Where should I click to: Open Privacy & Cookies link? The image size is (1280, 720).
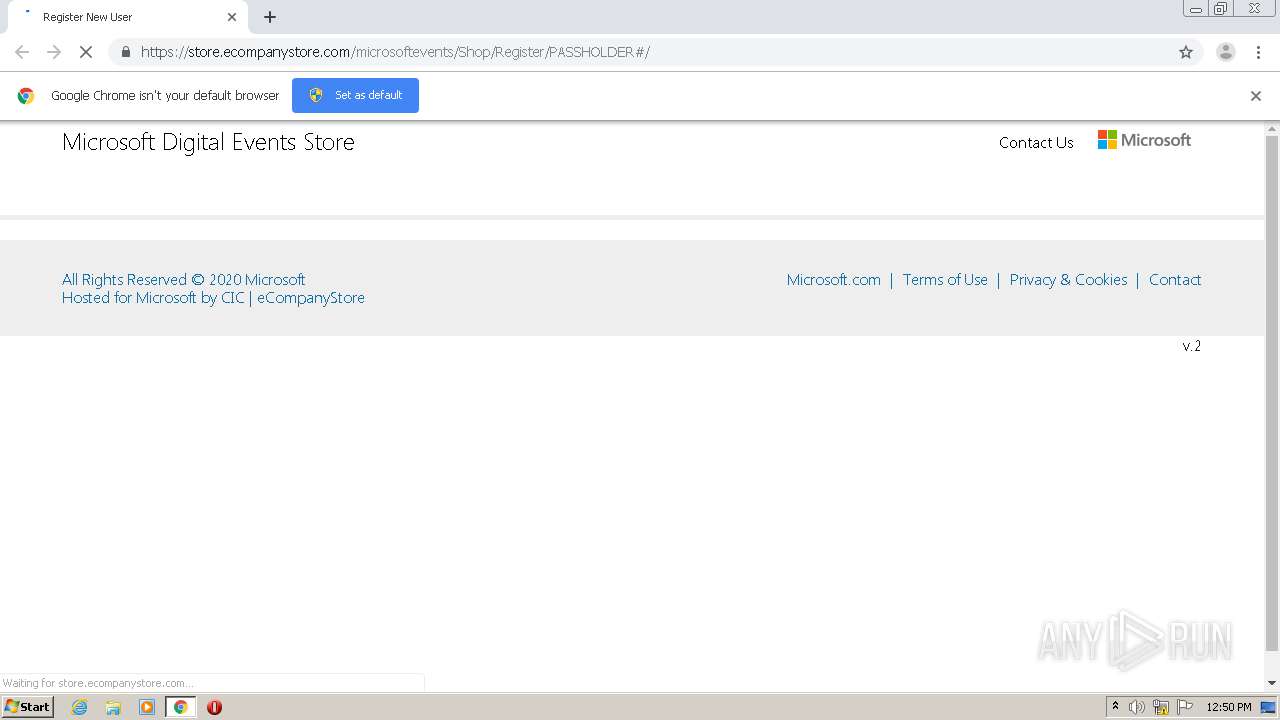(x=1068, y=280)
